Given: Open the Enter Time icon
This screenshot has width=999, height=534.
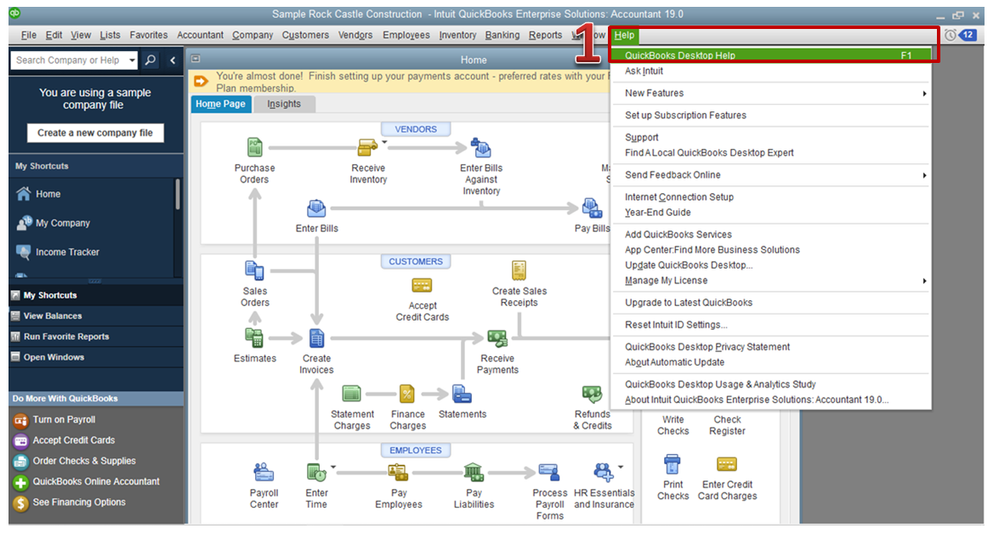Looking at the screenshot, I should click(x=317, y=473).
